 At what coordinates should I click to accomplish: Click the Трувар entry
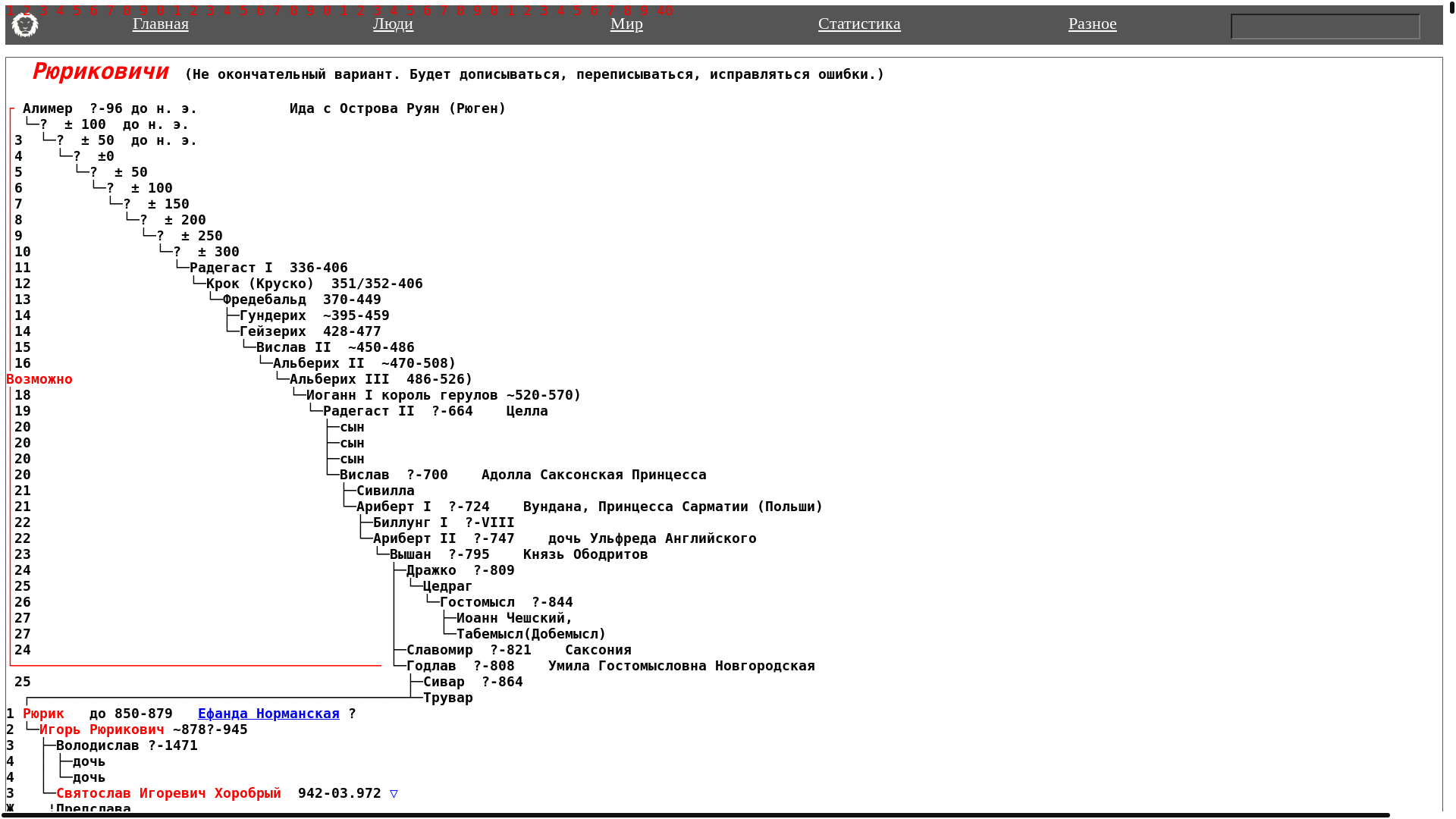pyautogui.click(x=448, y=698)
